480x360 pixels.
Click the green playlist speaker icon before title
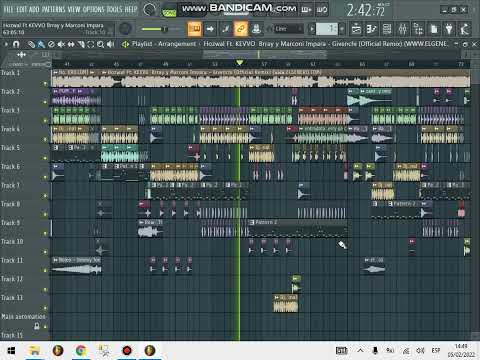[x=125, y=44]
